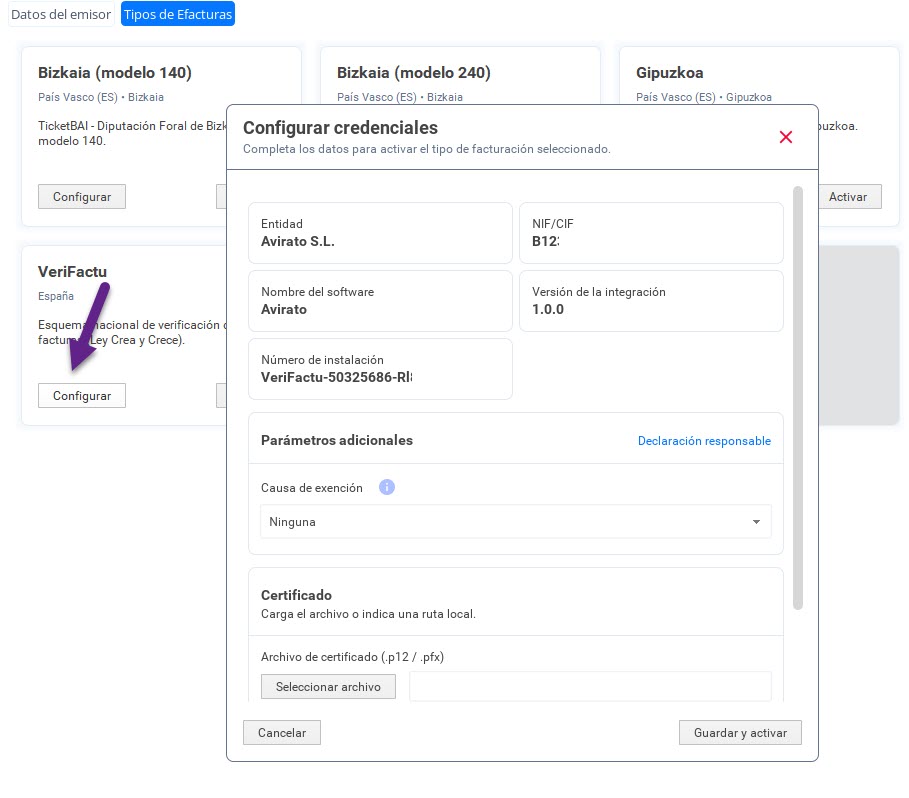Screen dimensions: 909x798
Task: Click the certificate file path field
Action: 590,687
